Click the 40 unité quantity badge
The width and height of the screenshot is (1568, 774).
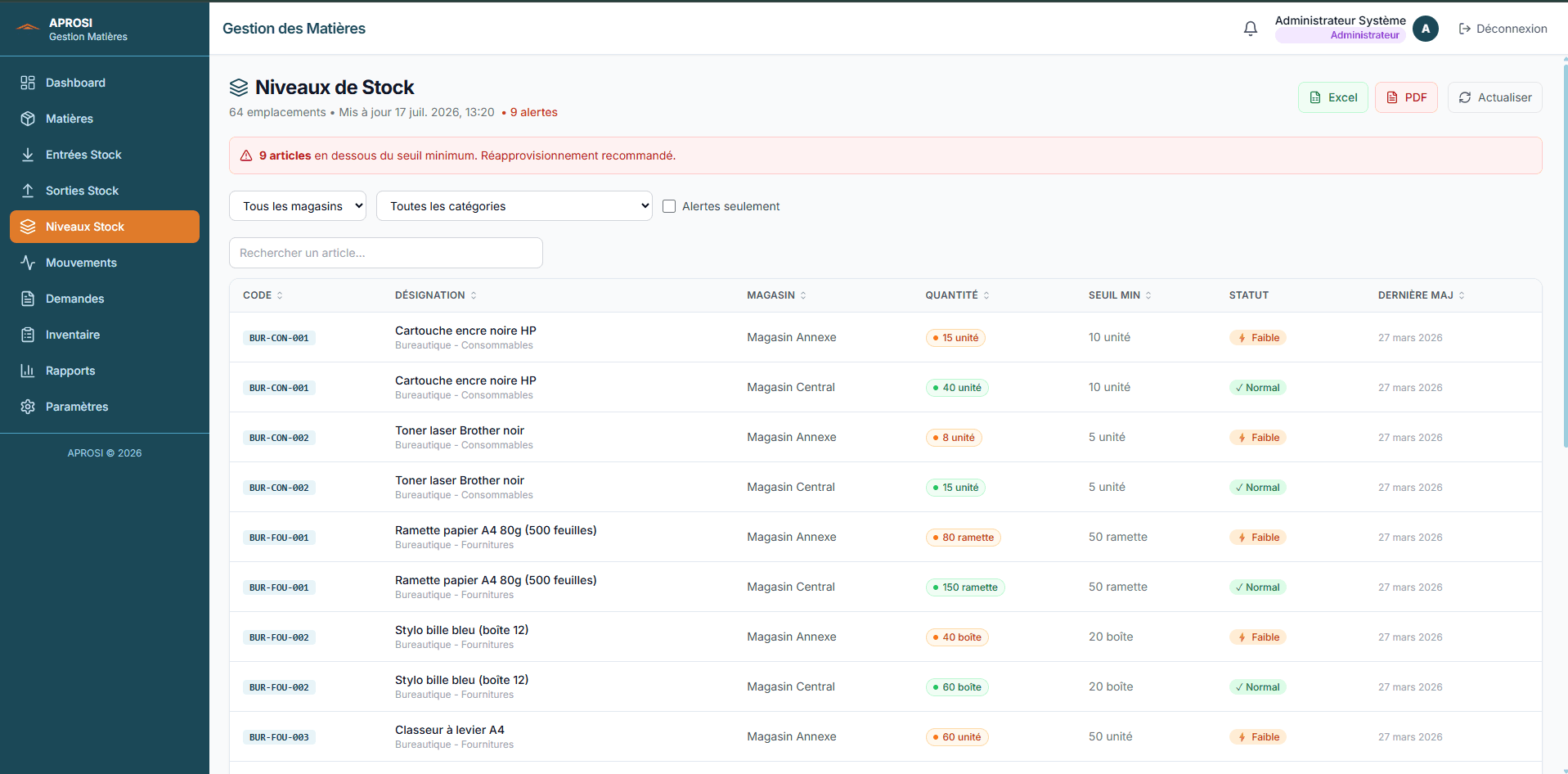(957, 388)
